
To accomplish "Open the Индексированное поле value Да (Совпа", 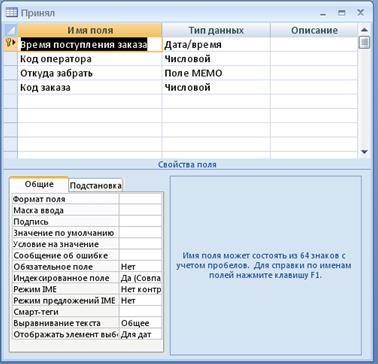I will pyautogui.click(x=141, y=278).
